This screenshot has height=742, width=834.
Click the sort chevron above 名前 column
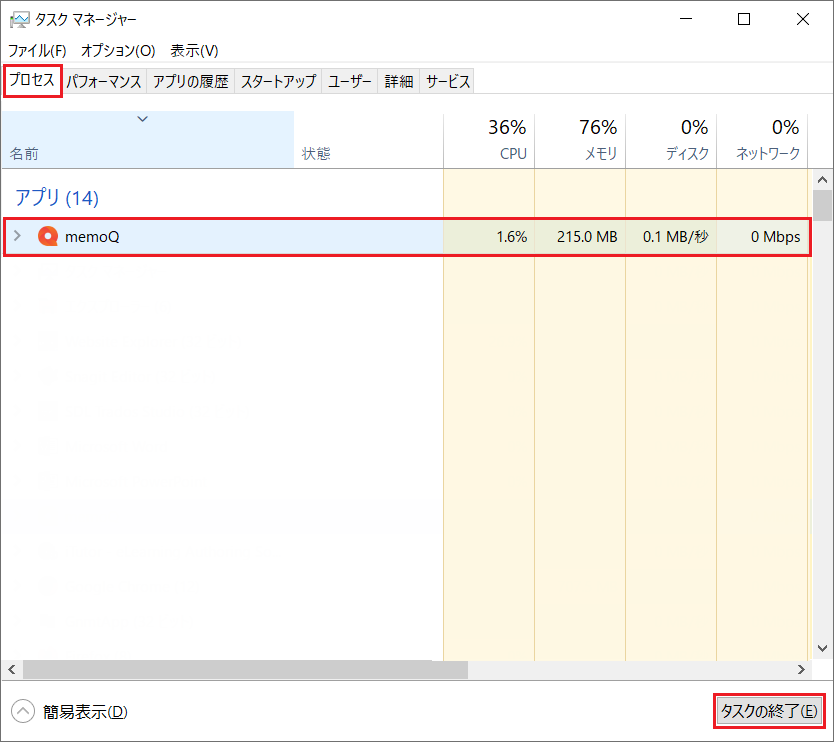pos(142,119)
